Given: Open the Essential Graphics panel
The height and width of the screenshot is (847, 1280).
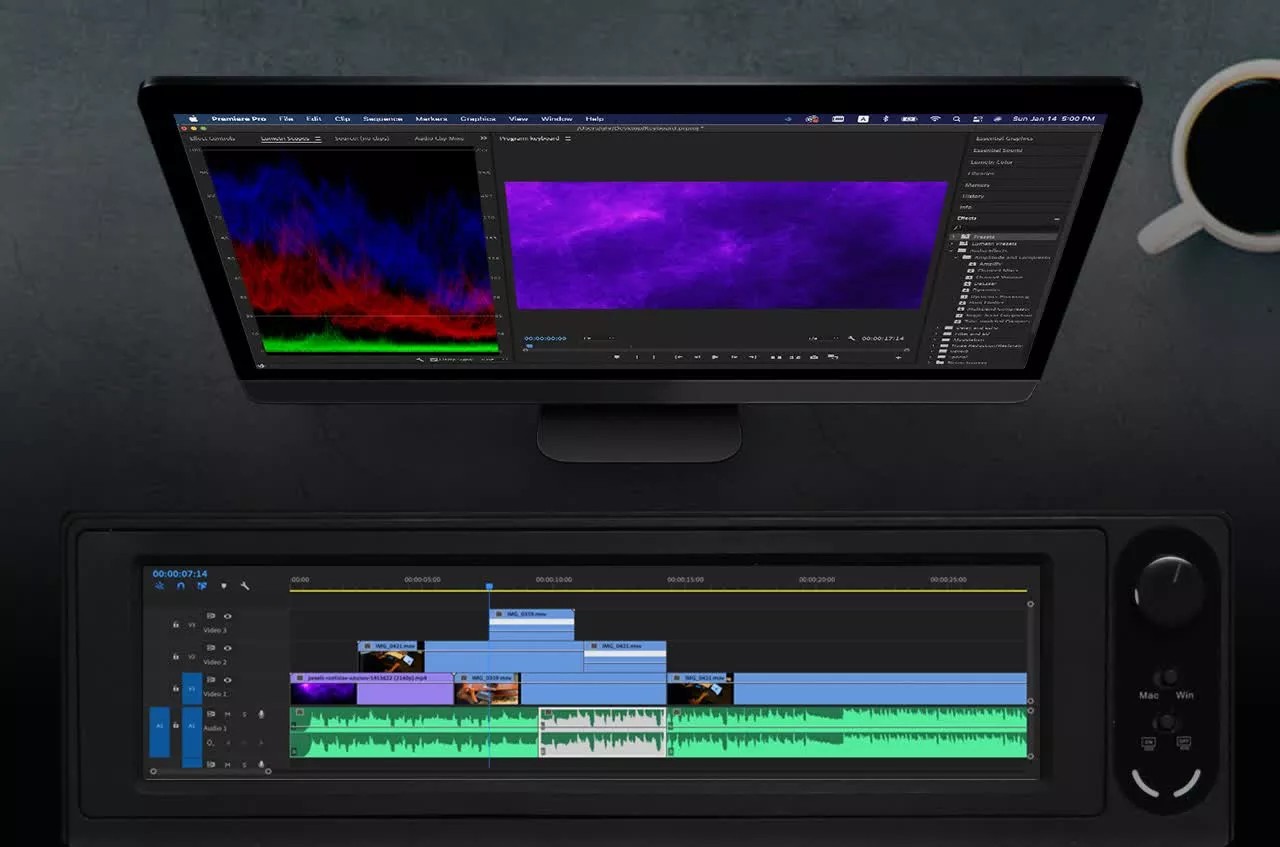Looking at the screenshot, I should click(x=1003, y=139).
